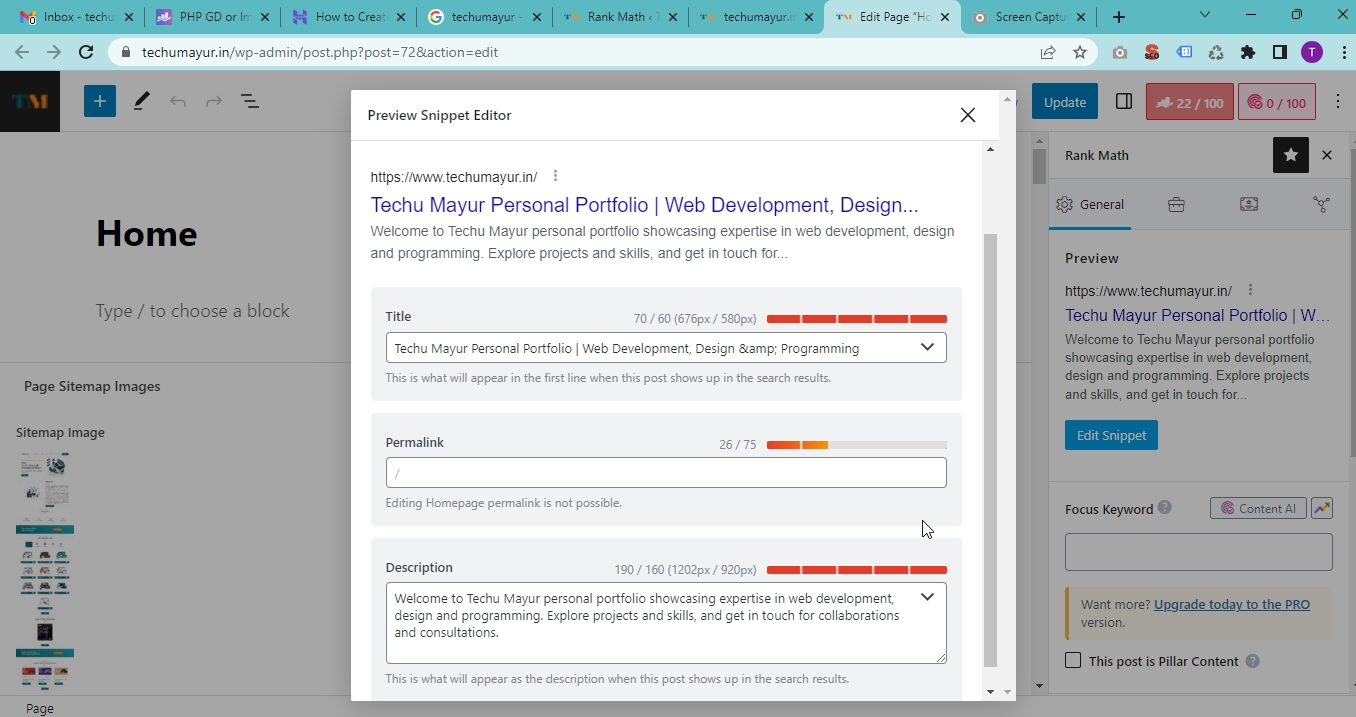1356x717 pixels.
Task: Click the Description length progress bar
Action: pyautogui.click(x=857, y=570)
